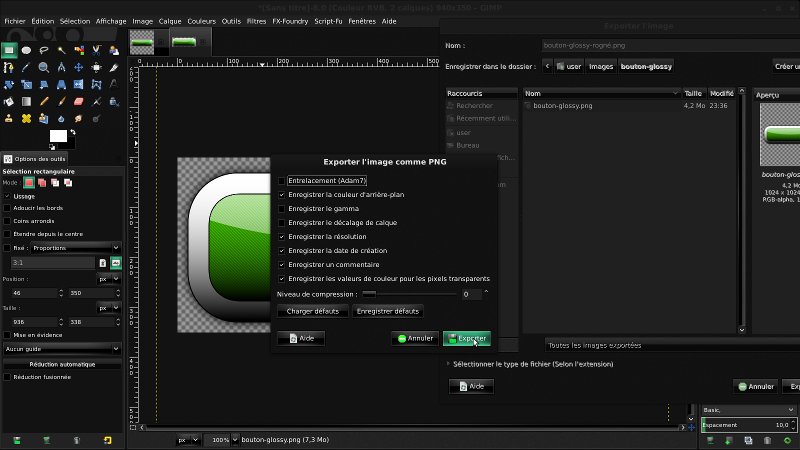The image size is (800, 450).
Task: Select the Pencil tool
Action: click(44, 102)
